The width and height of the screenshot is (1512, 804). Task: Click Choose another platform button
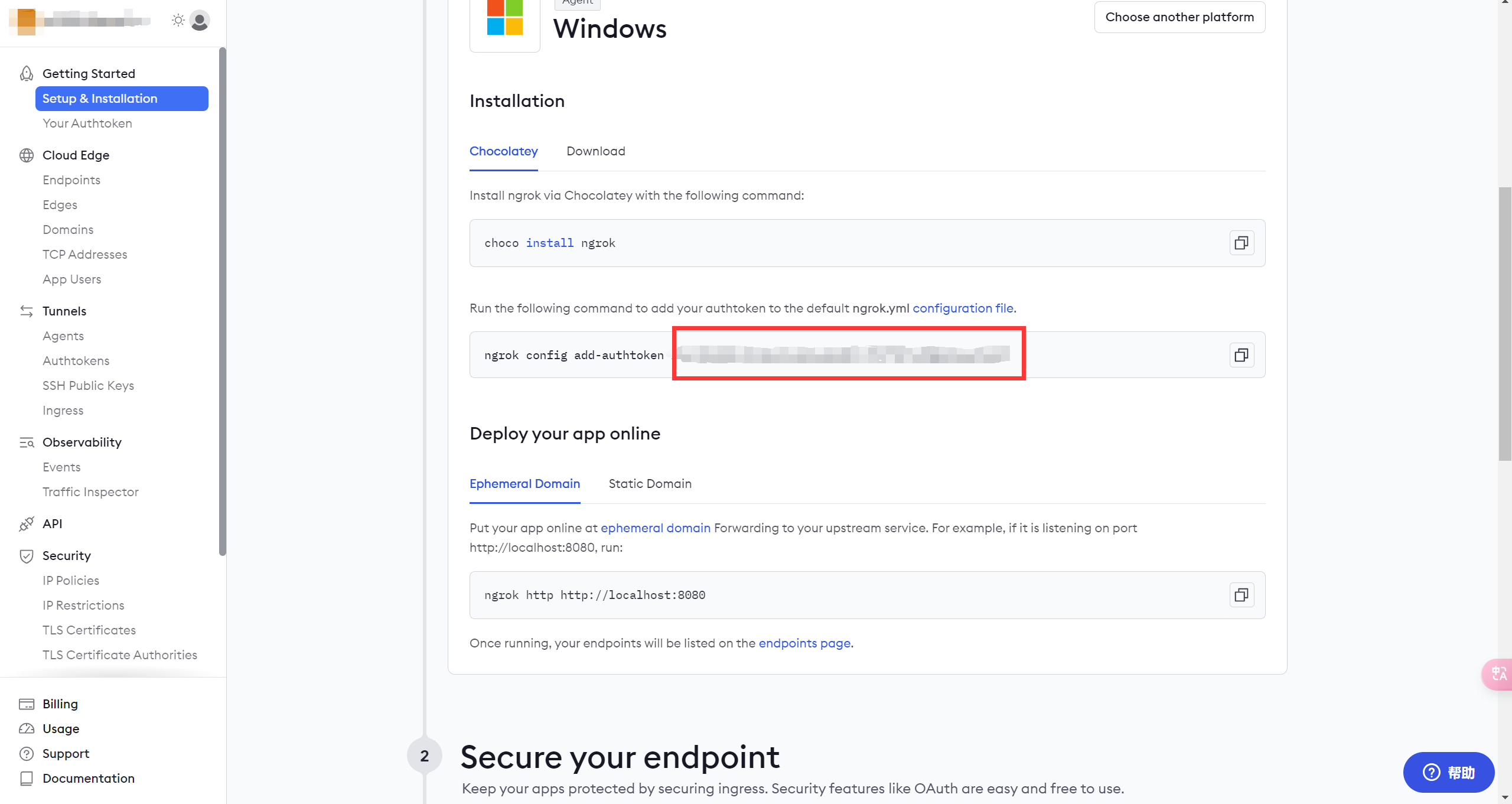coord(1179,17)
